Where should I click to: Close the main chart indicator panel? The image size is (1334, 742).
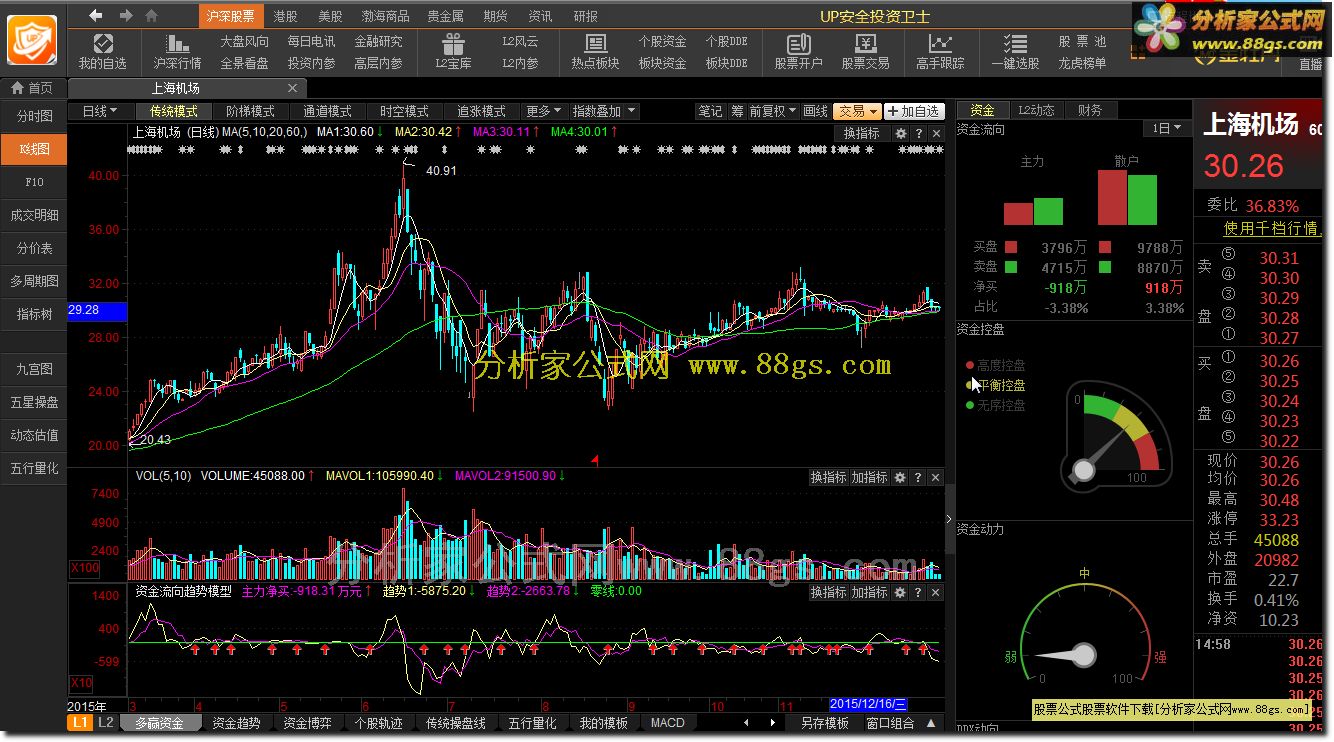point(936,134)
